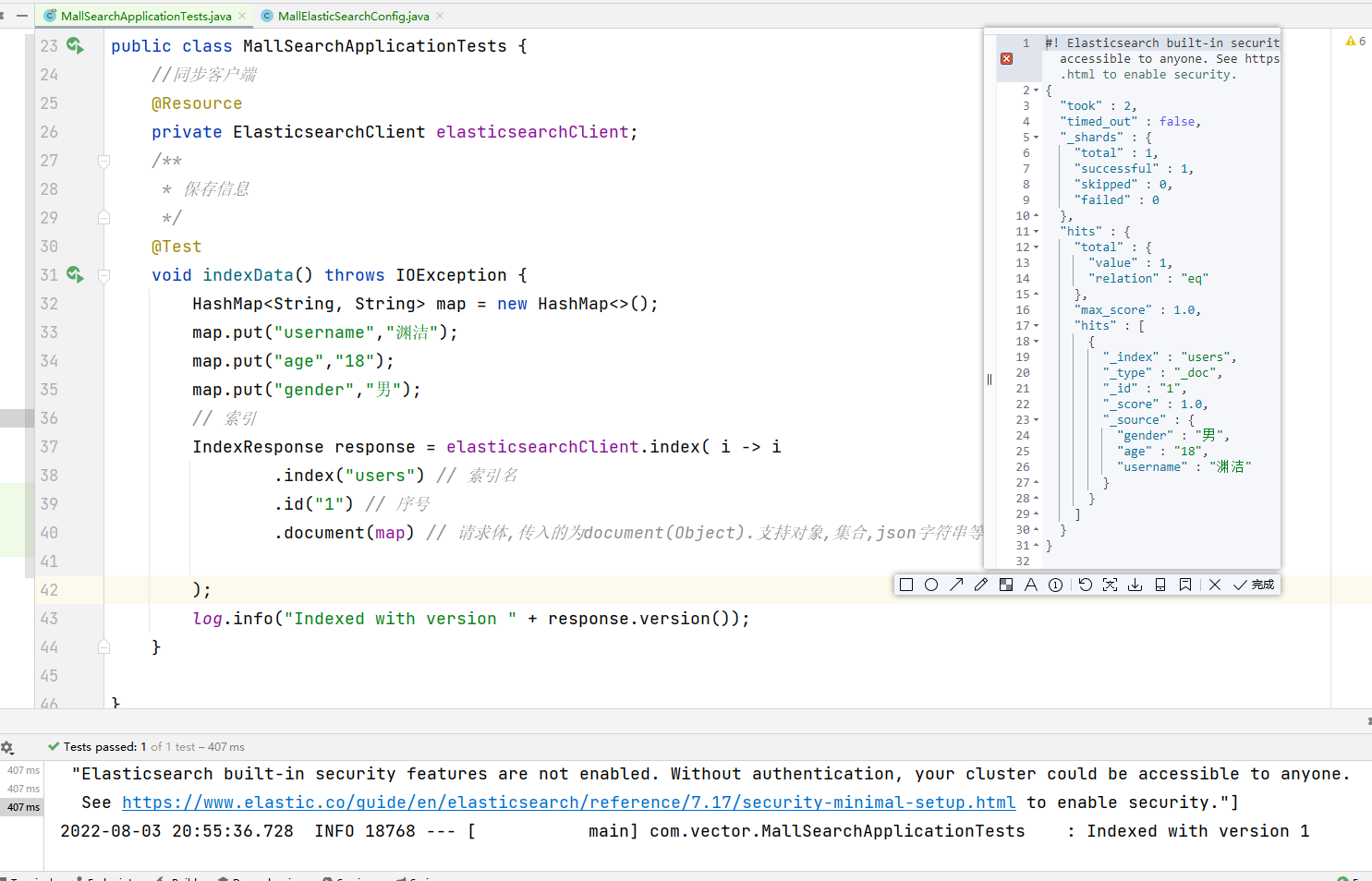Choose the pencil drawing tool
1372x881 pixels.
[x=981, y=585]
